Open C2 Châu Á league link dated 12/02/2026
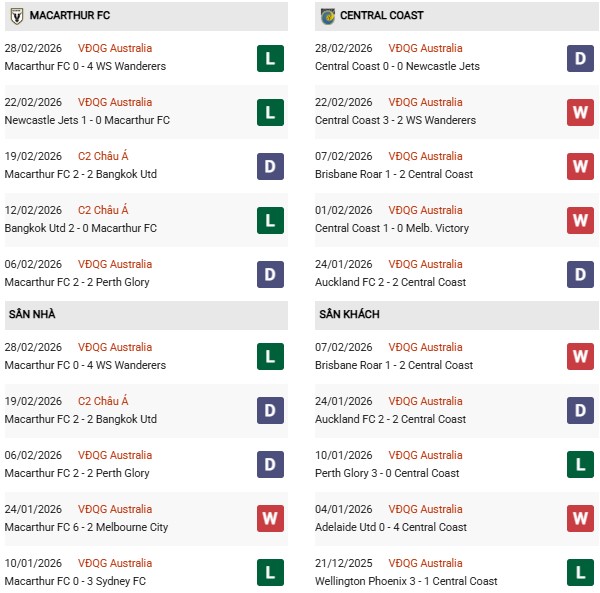600x593 pixels. pyautogui.click(x=103, y=210)
